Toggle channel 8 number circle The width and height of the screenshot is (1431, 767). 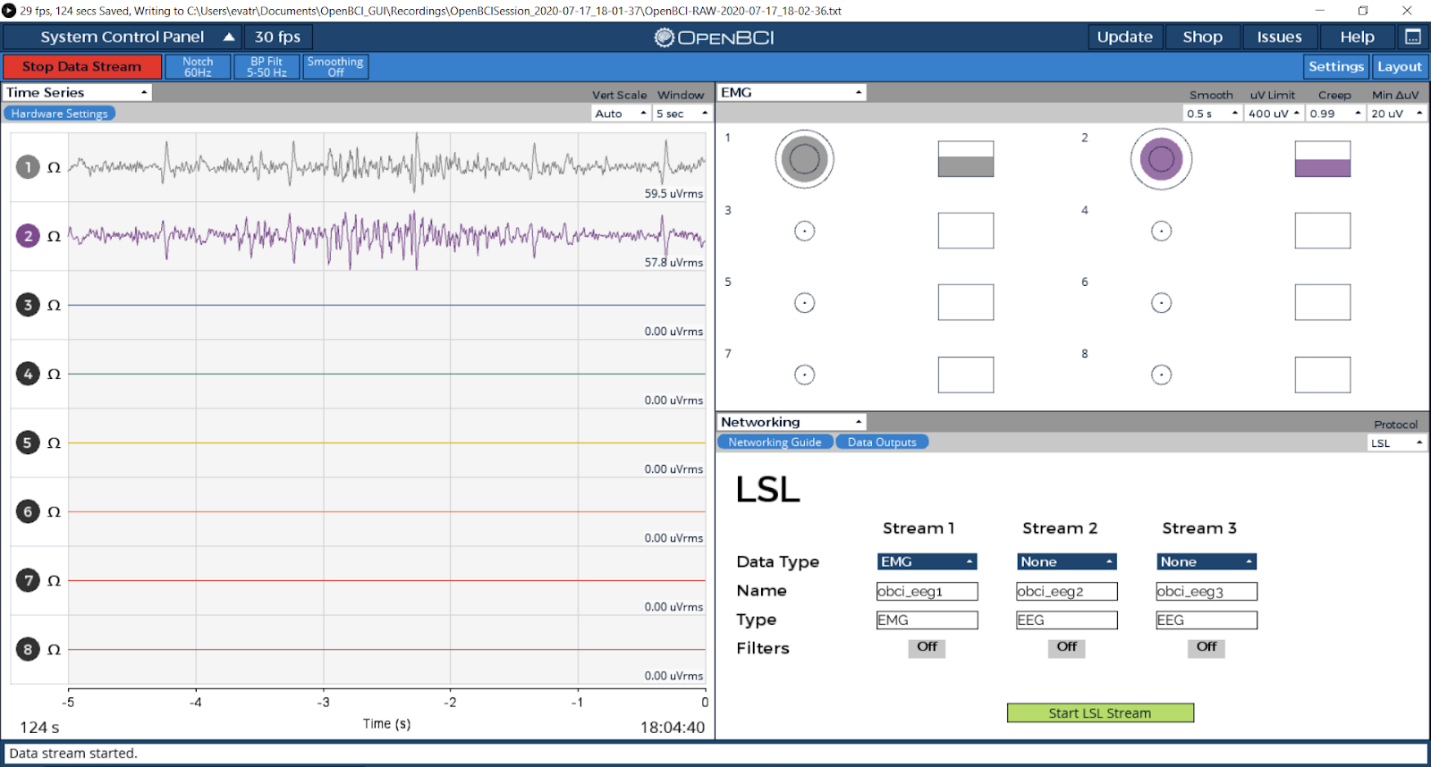point(28,649)
